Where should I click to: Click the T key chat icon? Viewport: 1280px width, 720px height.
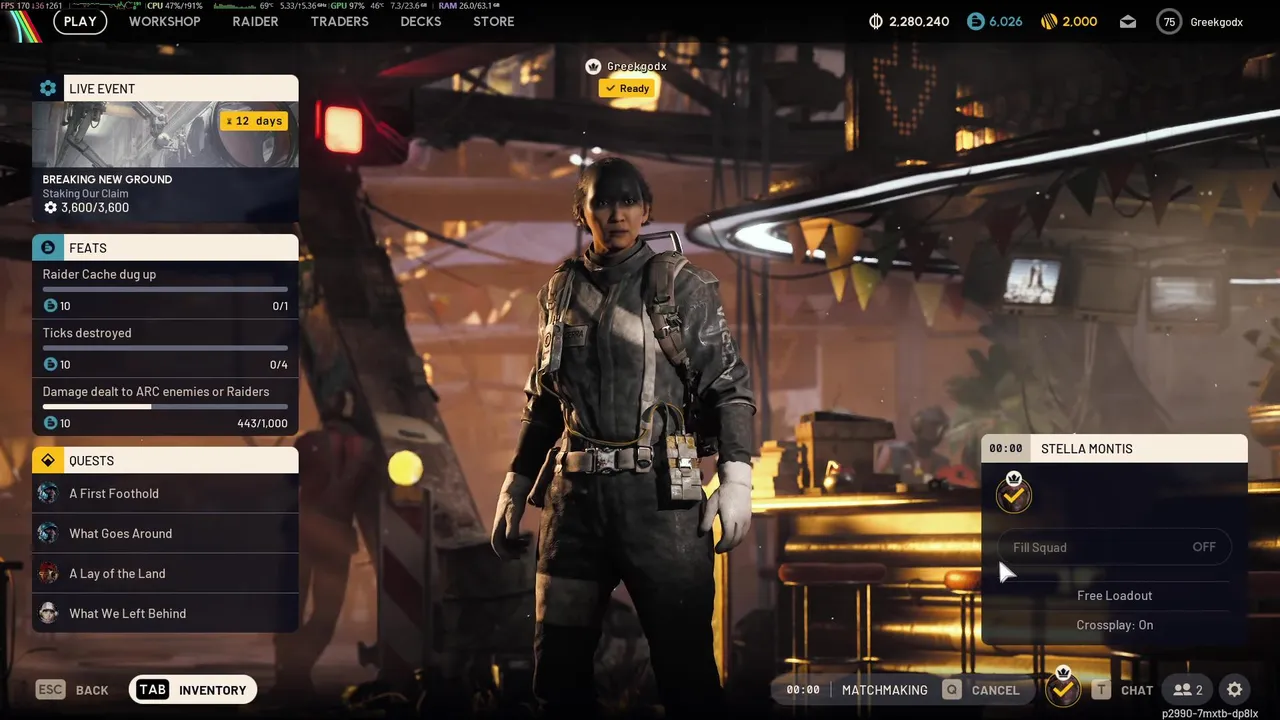tap(1101, 690)
